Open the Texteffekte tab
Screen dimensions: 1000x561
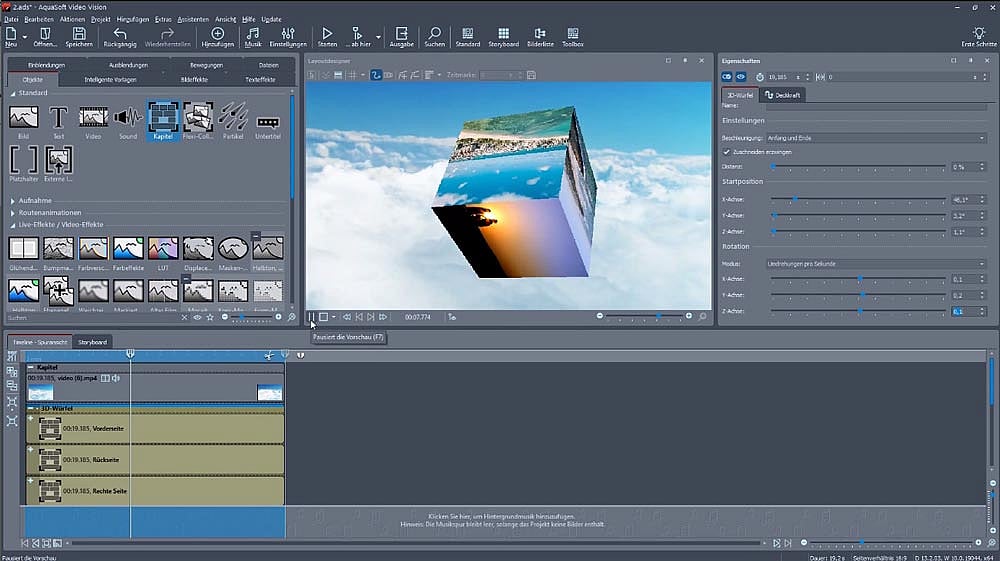click(x=260, y=78)
